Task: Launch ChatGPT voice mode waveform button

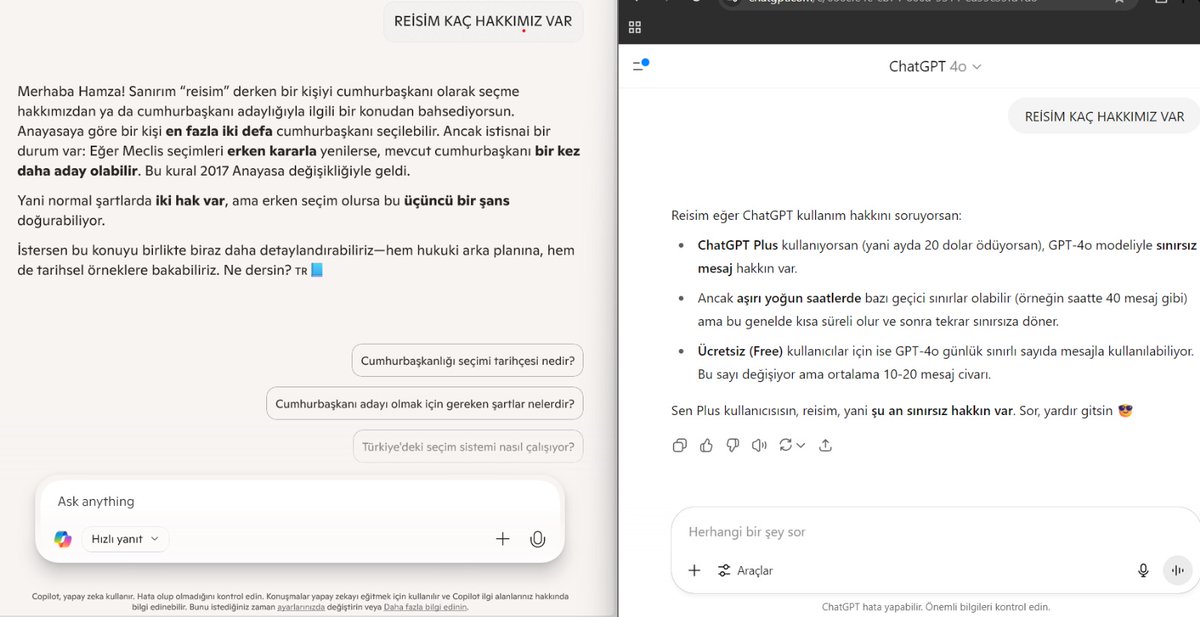Action: [x=1177, y=570]
